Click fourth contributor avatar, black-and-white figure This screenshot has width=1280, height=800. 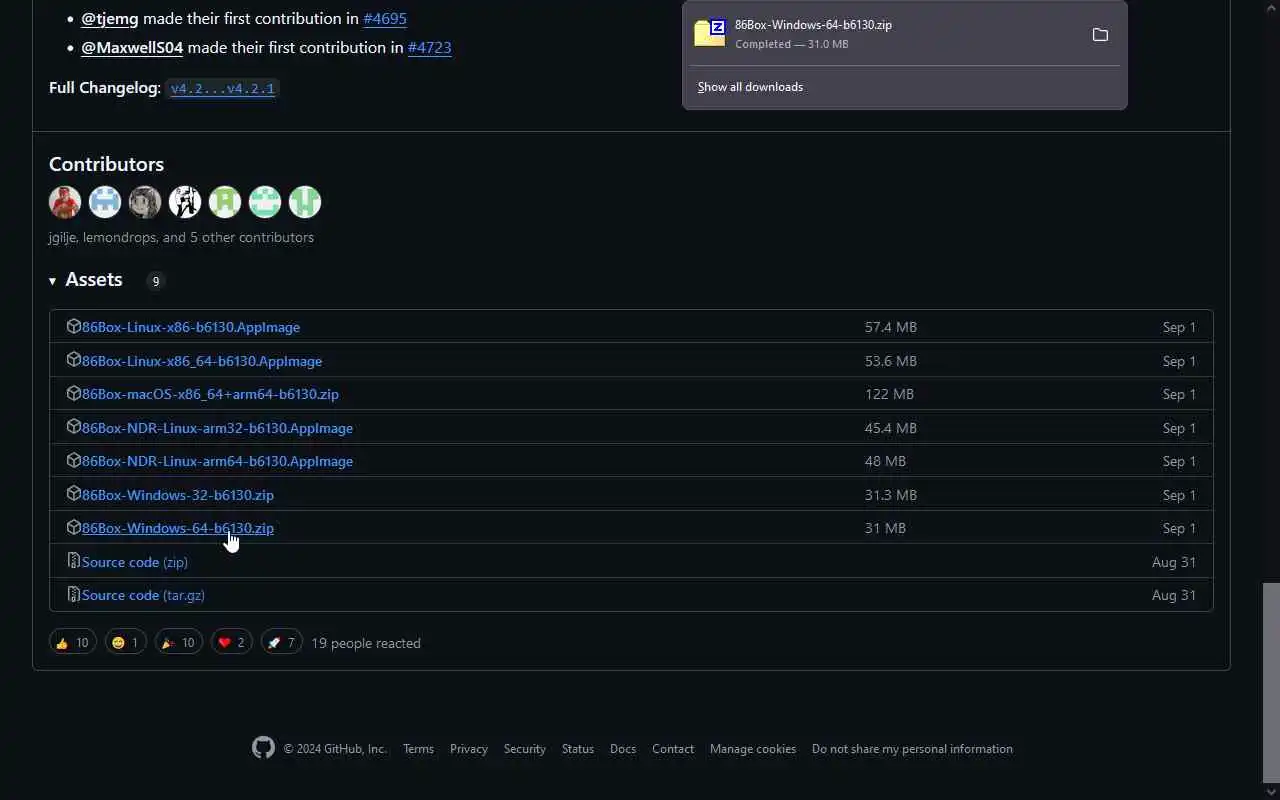185,202
